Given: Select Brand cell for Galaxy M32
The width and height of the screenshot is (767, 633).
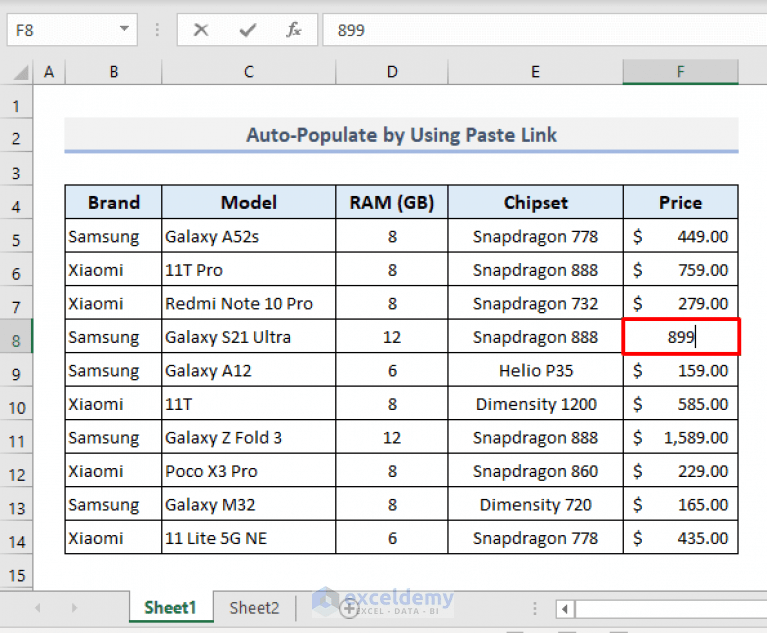Looking at the screenshot, I should coord(113,504).
